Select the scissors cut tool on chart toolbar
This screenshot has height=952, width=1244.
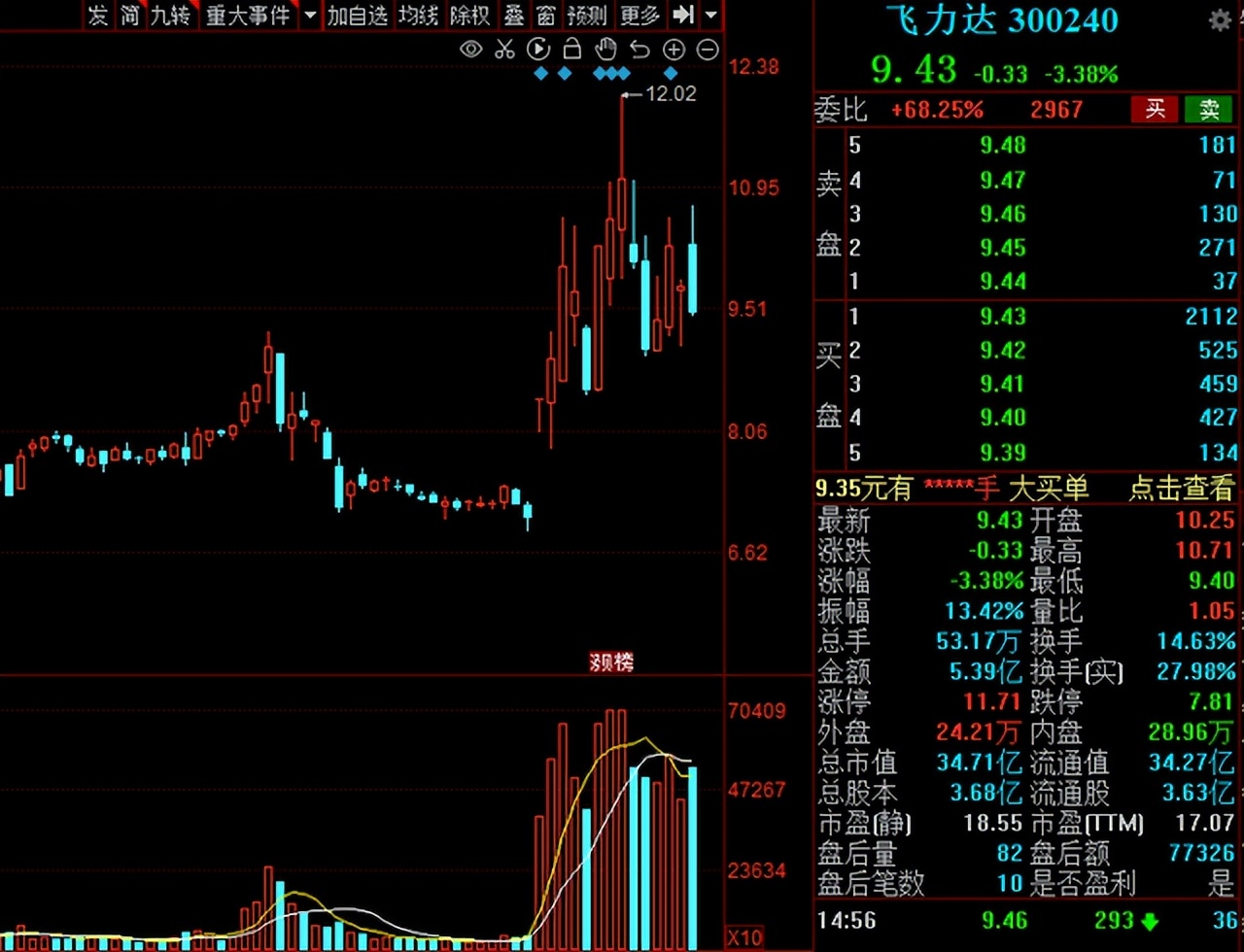[504, 50]
